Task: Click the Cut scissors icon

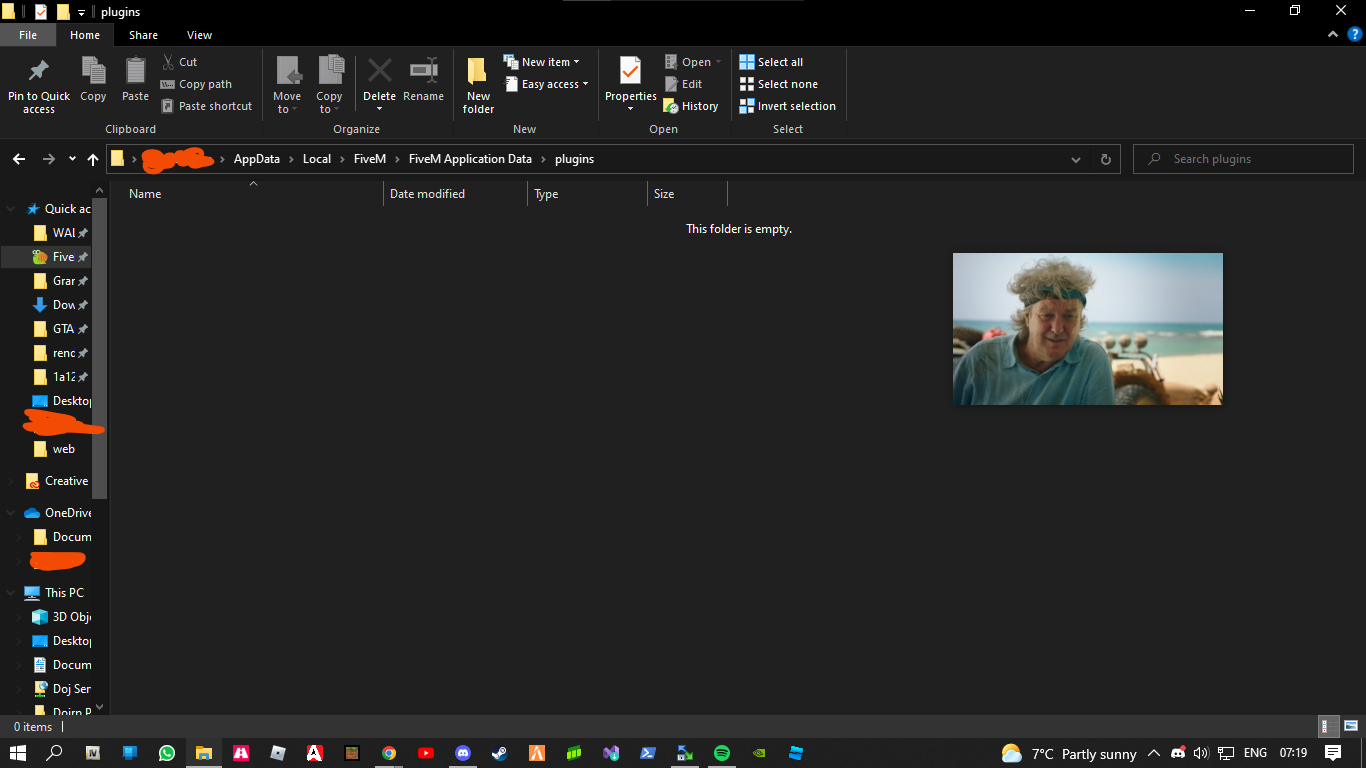Action: 168,62
